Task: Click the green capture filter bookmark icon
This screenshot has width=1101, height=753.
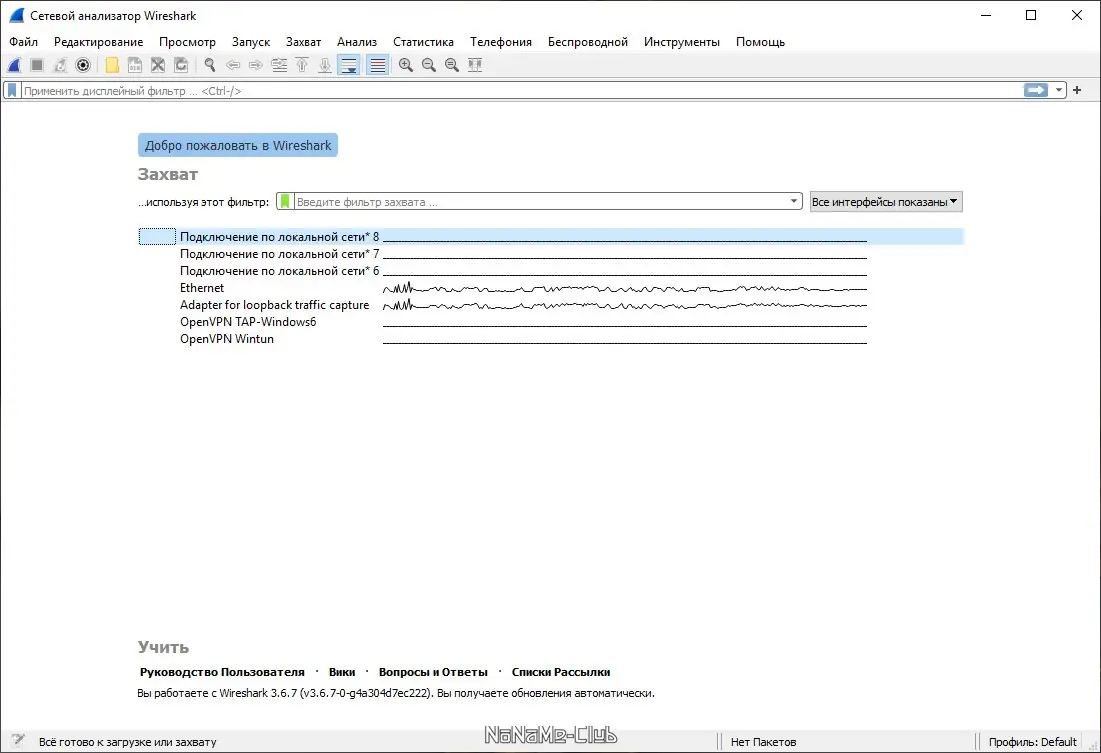Action: point(284,202)
